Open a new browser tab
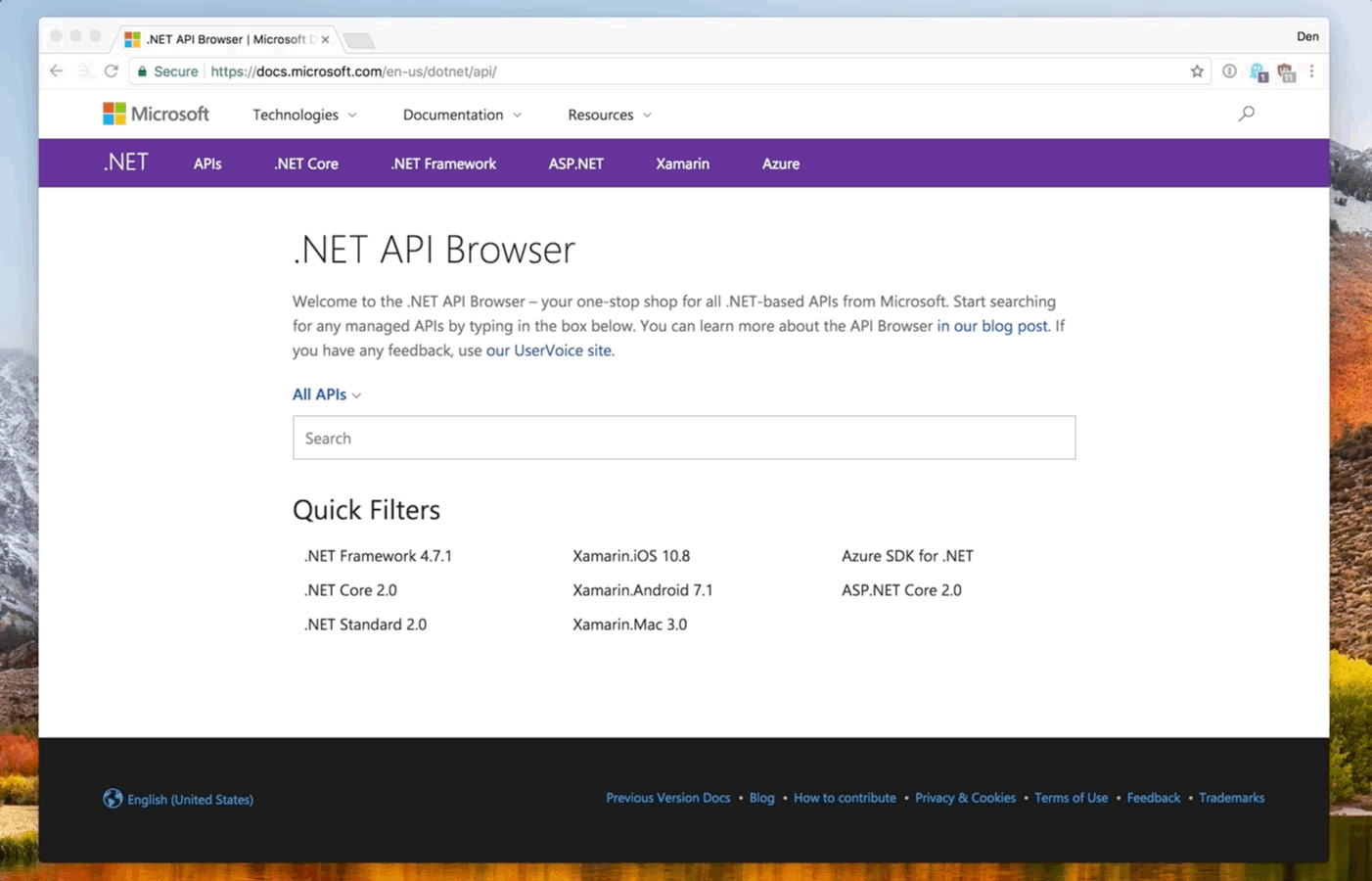Screen dimensions: 1372x881 point(359,40)
